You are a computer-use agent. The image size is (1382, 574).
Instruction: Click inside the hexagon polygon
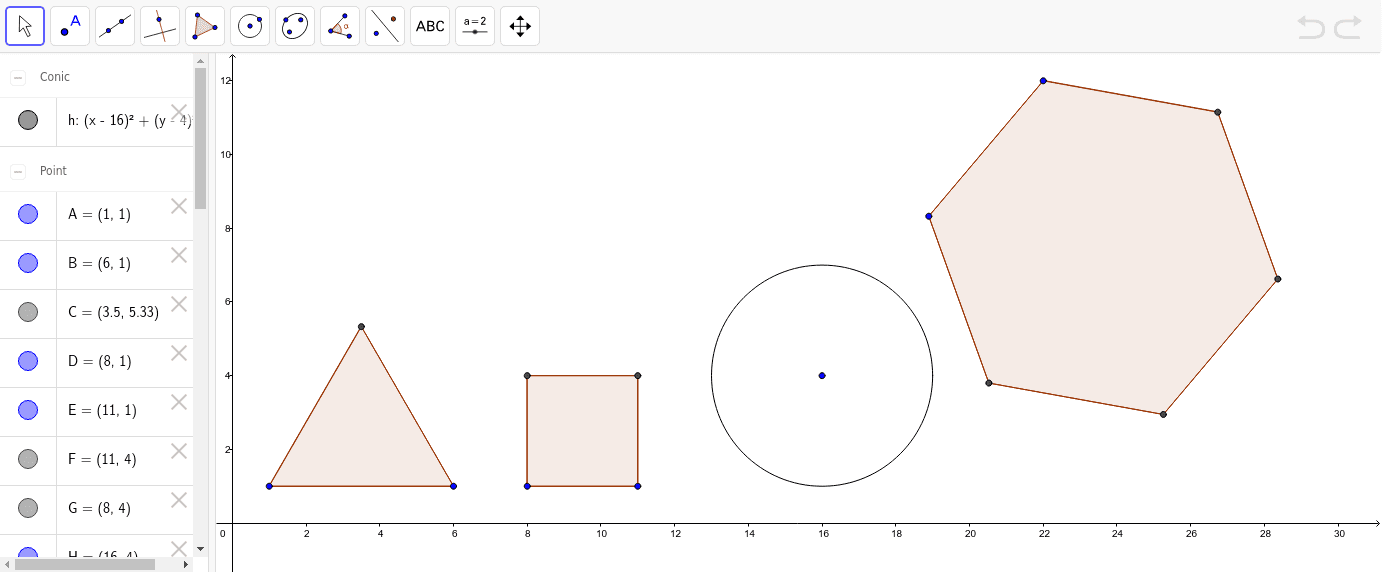tap(1103, 247)
